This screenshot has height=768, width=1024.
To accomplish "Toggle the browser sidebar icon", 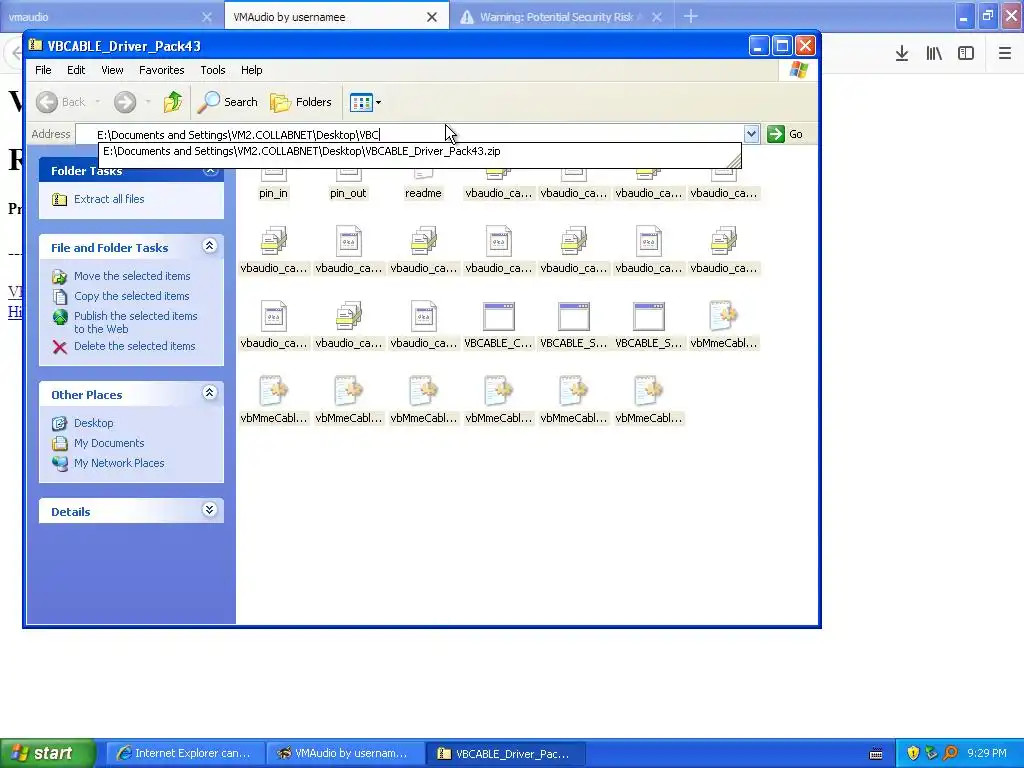I will tap(966, 54).
